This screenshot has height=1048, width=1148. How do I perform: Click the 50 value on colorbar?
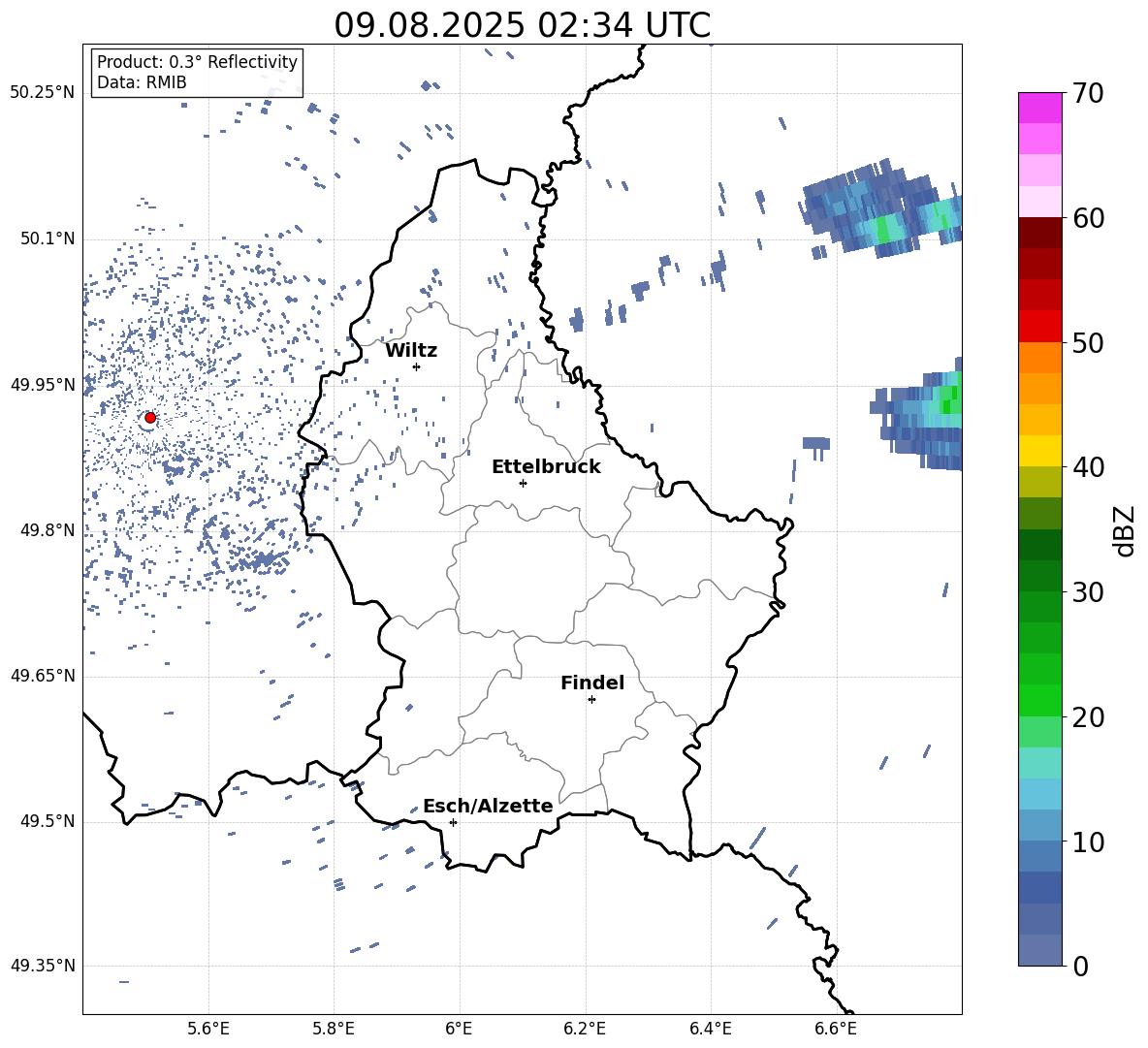pyautogui.click(x=1088, y=342)
